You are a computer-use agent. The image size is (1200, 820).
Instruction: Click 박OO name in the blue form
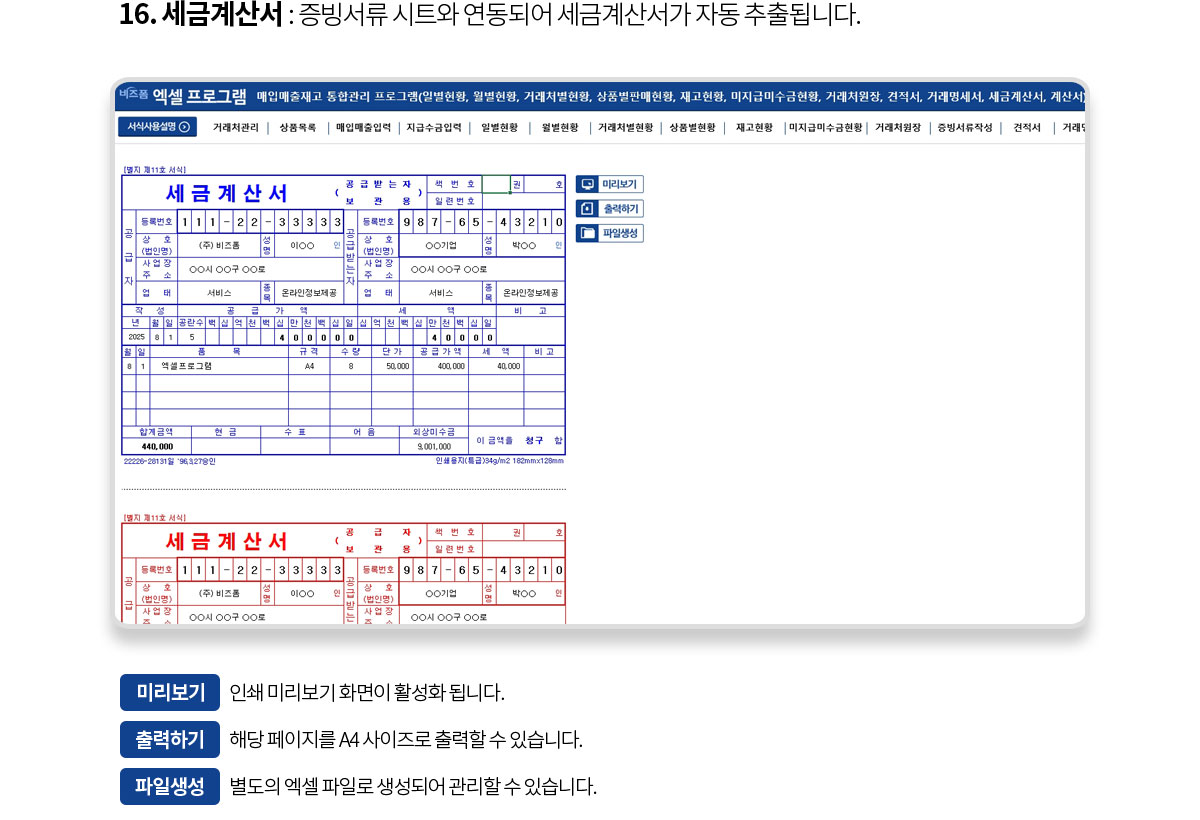523,245
